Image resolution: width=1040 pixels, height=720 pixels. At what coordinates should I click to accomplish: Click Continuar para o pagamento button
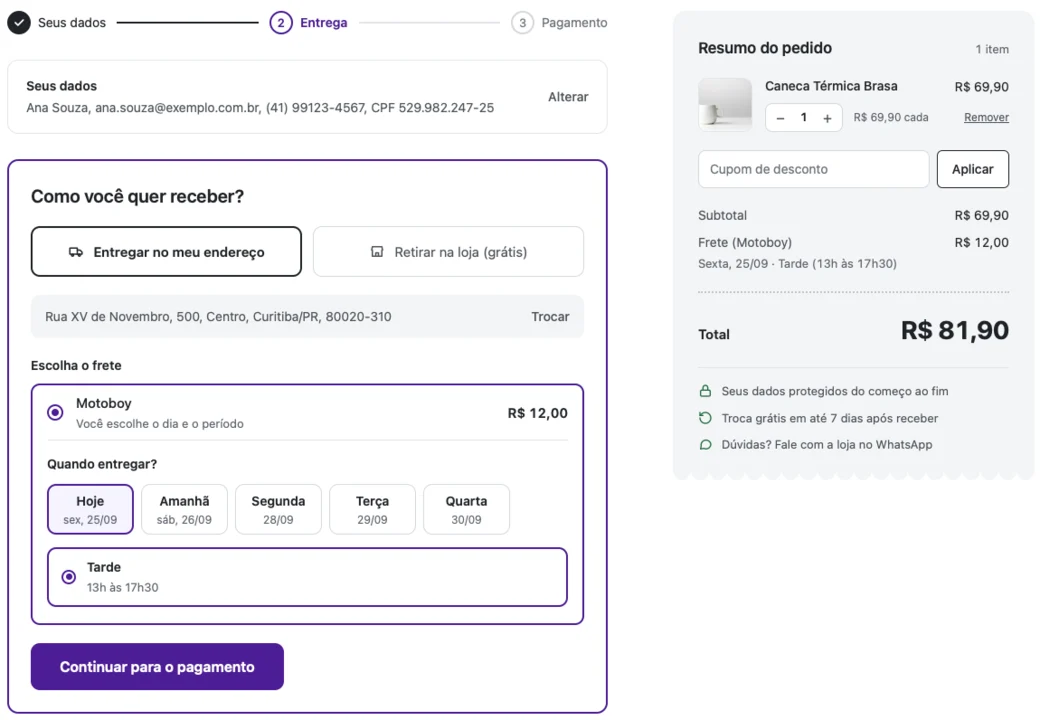157,667
